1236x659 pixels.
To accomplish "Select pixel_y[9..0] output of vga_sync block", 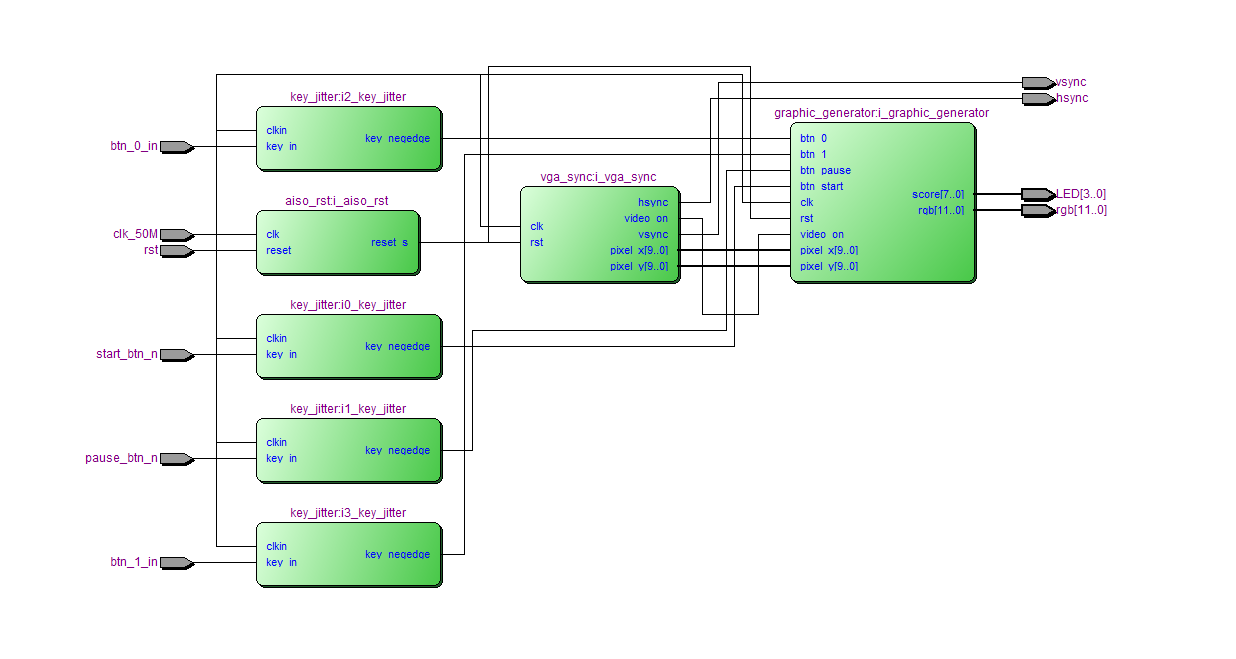I will coord(639,266).
